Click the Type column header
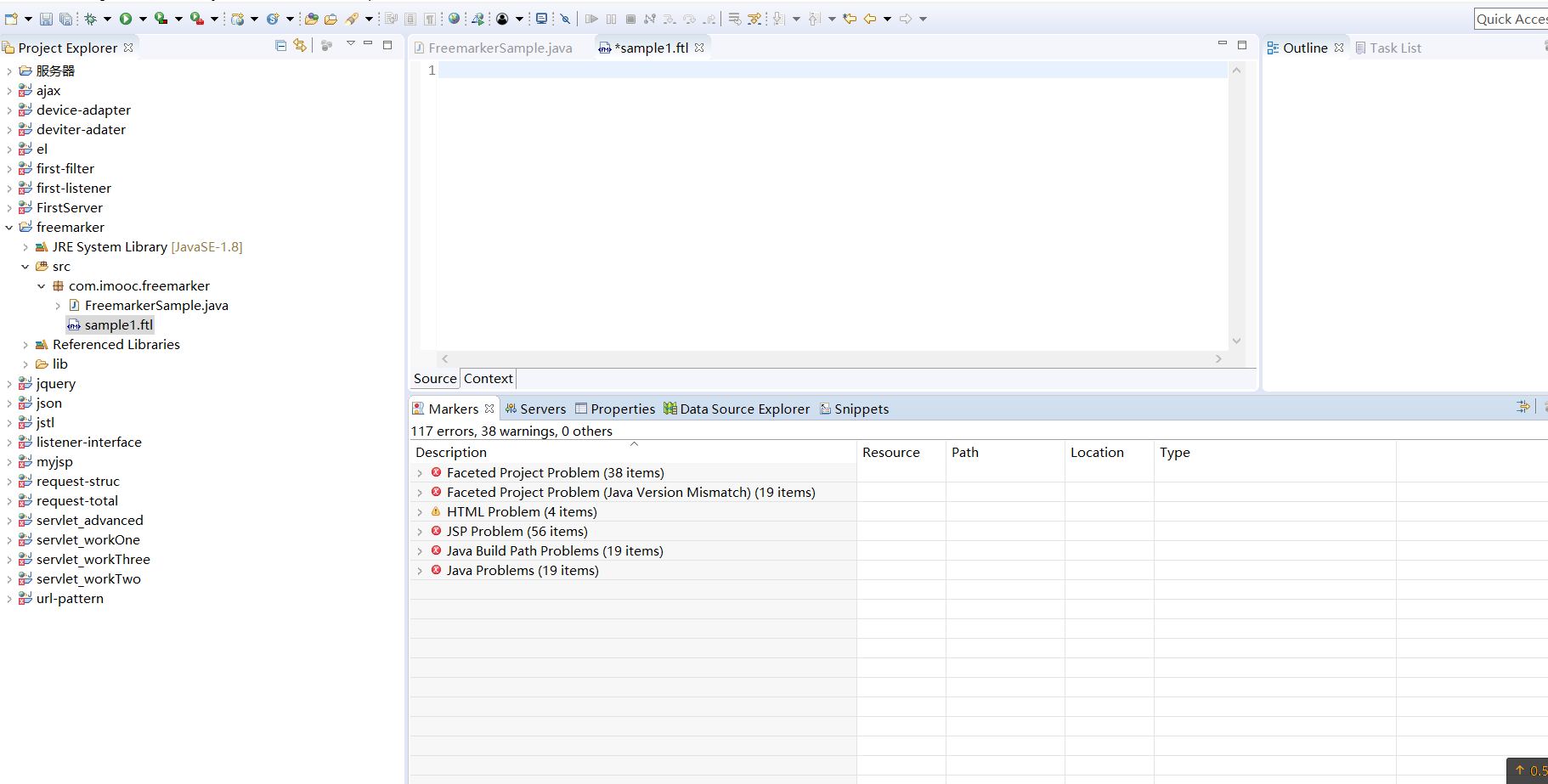Image resolution: width=1548 pixels, height=784 pixels. 1274,453
